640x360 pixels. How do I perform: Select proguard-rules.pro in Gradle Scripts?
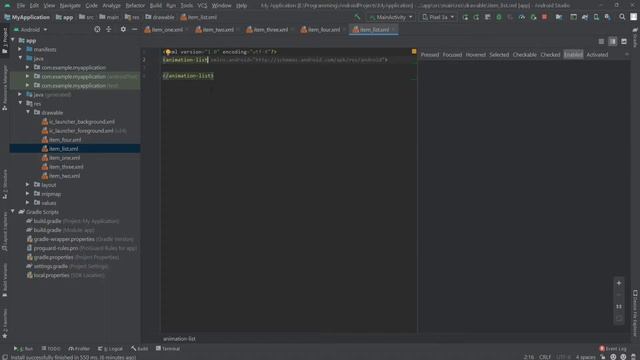(x=56, y=248)
